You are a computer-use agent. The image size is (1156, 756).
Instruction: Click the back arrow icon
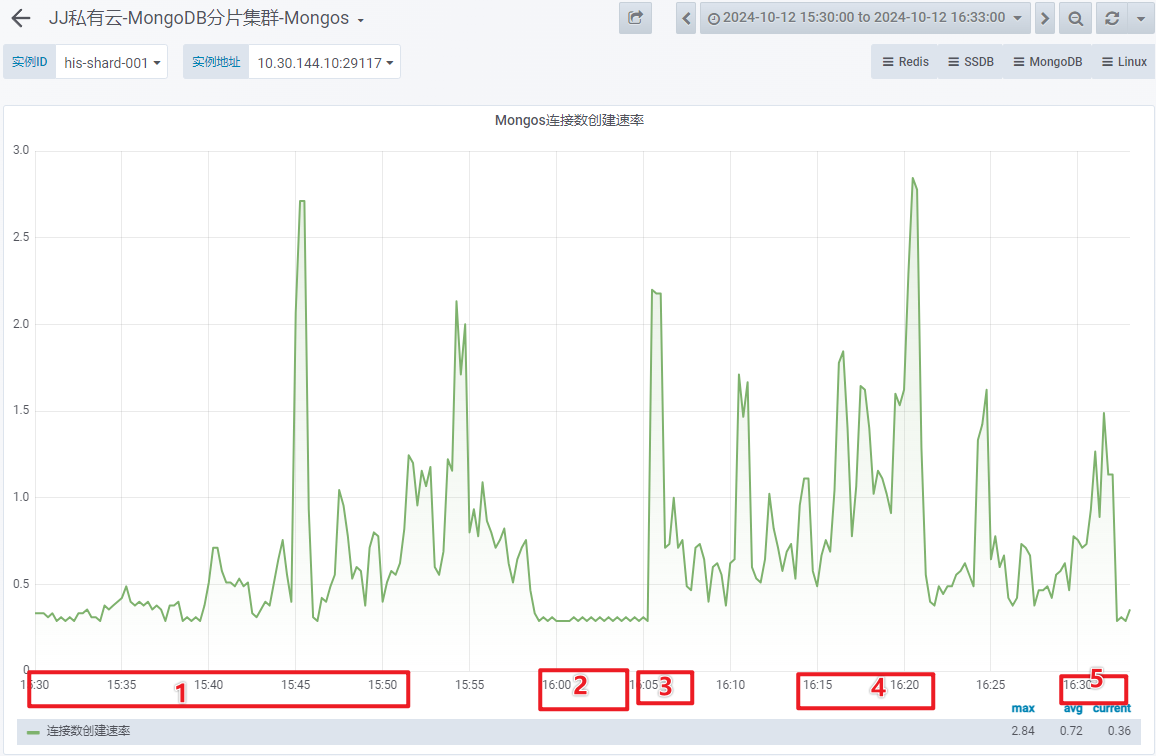(x=21, y=19)
